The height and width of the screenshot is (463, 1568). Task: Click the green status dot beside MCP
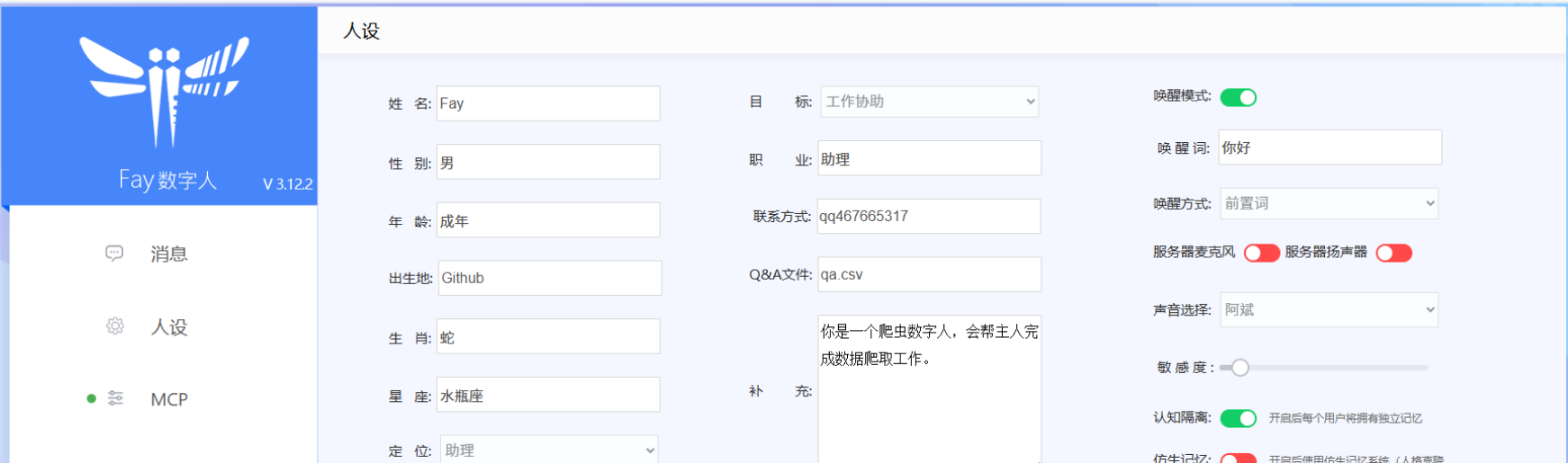point(91,399)
